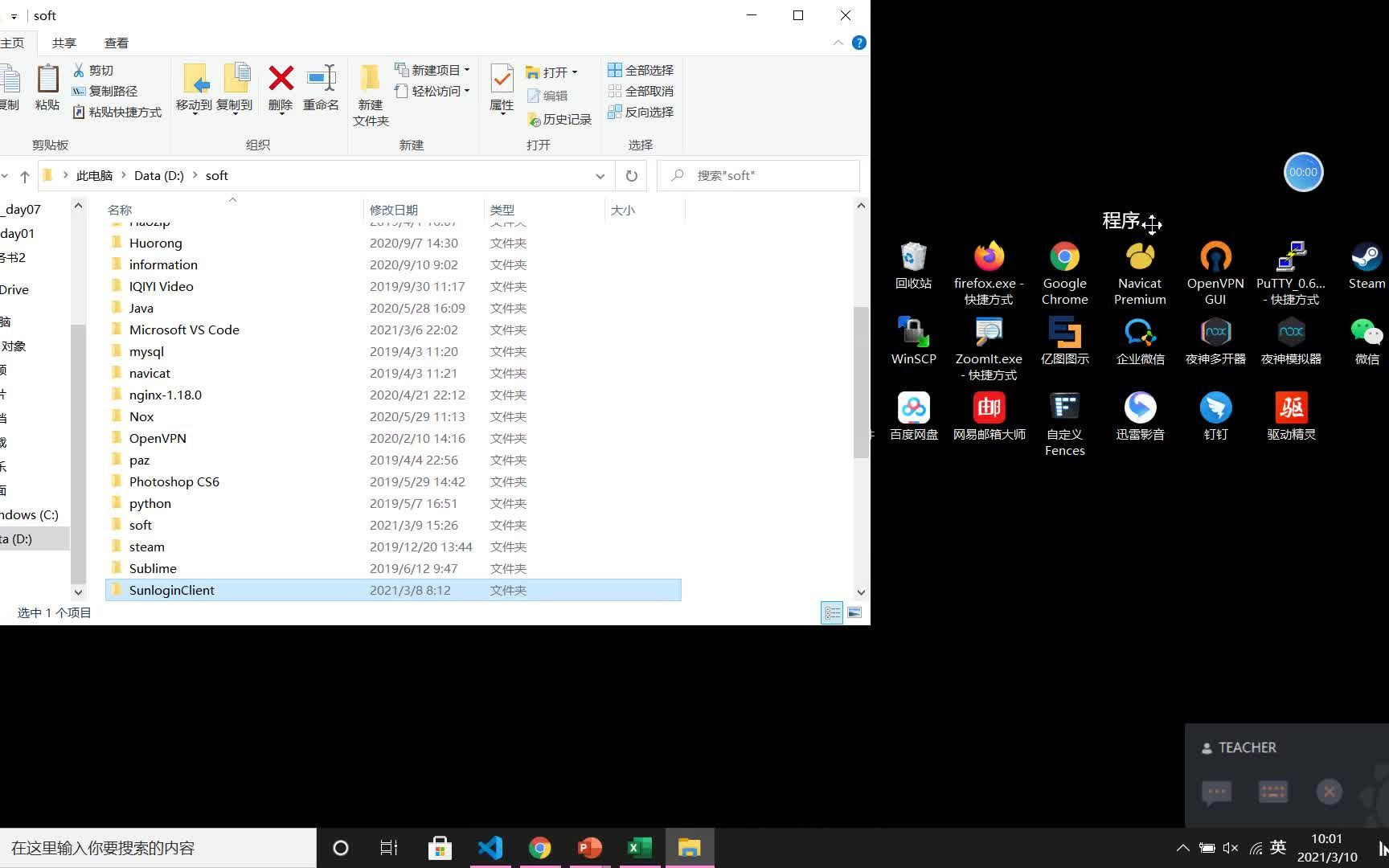1389x868 pixels.
Task: Select the Steam desktop icon
Action: pos(1366,265)
